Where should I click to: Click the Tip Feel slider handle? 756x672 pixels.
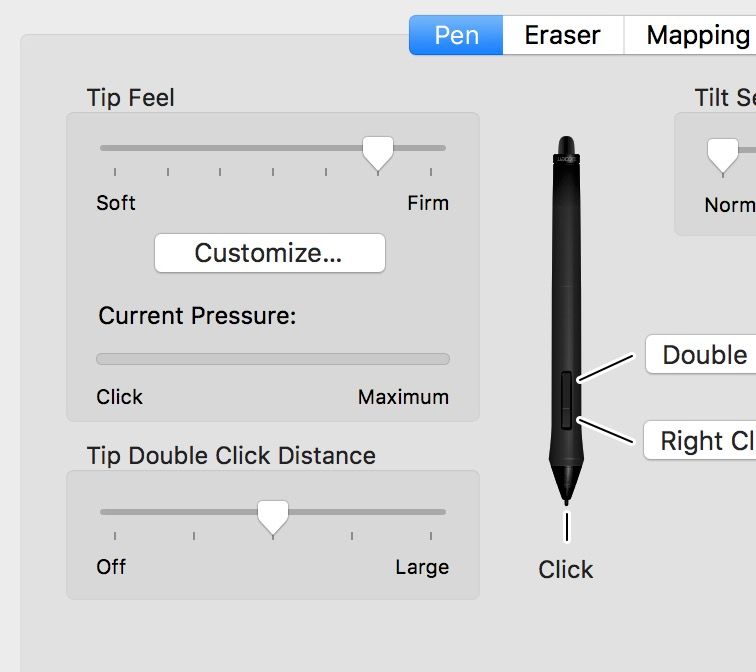[x=377, y=152]
